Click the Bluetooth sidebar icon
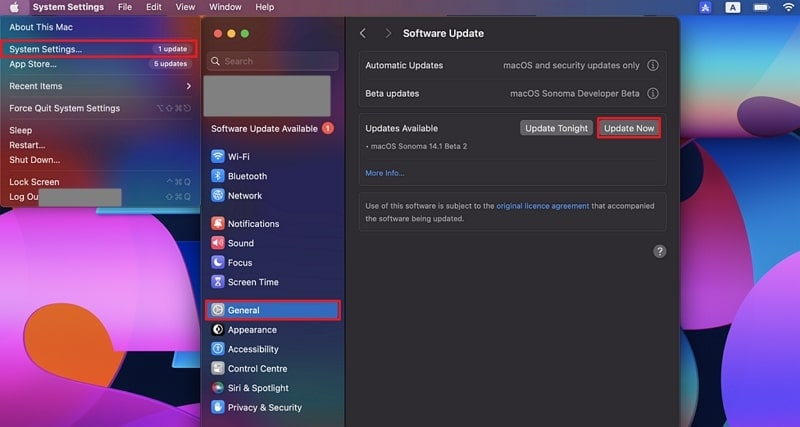This screenshot has height=427, width=800. pyautogui.click(x=218, y=175)
